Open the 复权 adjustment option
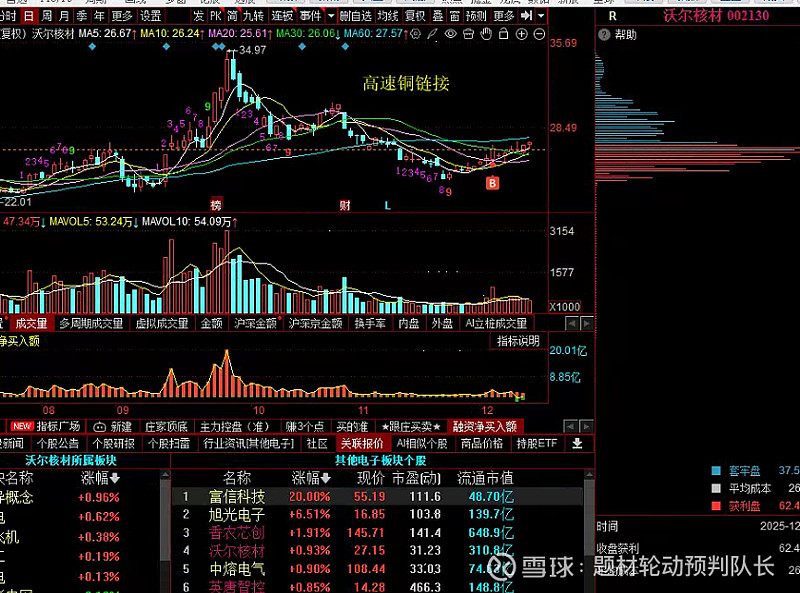 click(415, 16)
